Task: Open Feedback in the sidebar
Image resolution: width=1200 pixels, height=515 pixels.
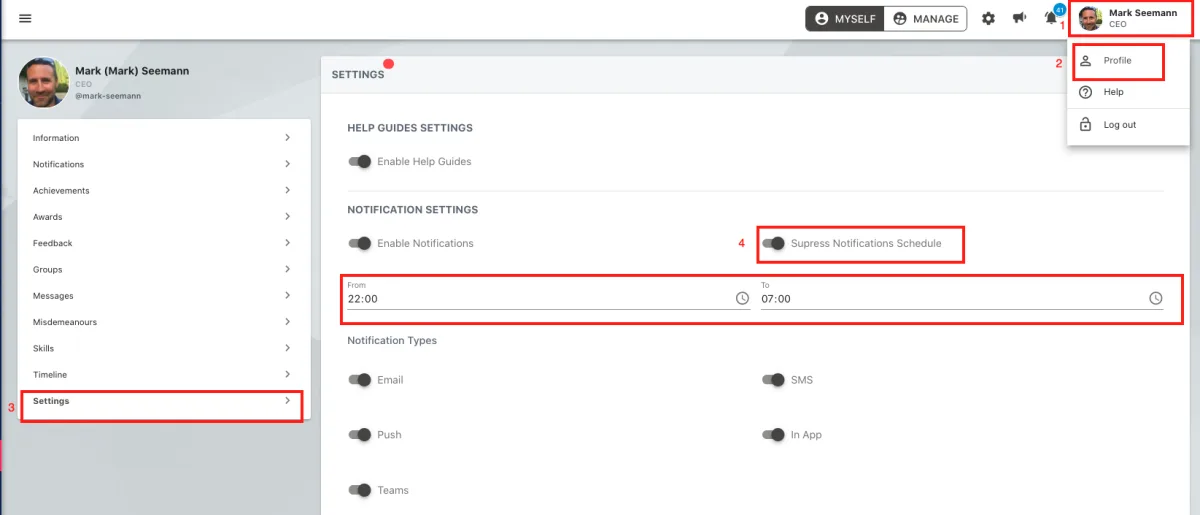Action: (165, 243)
